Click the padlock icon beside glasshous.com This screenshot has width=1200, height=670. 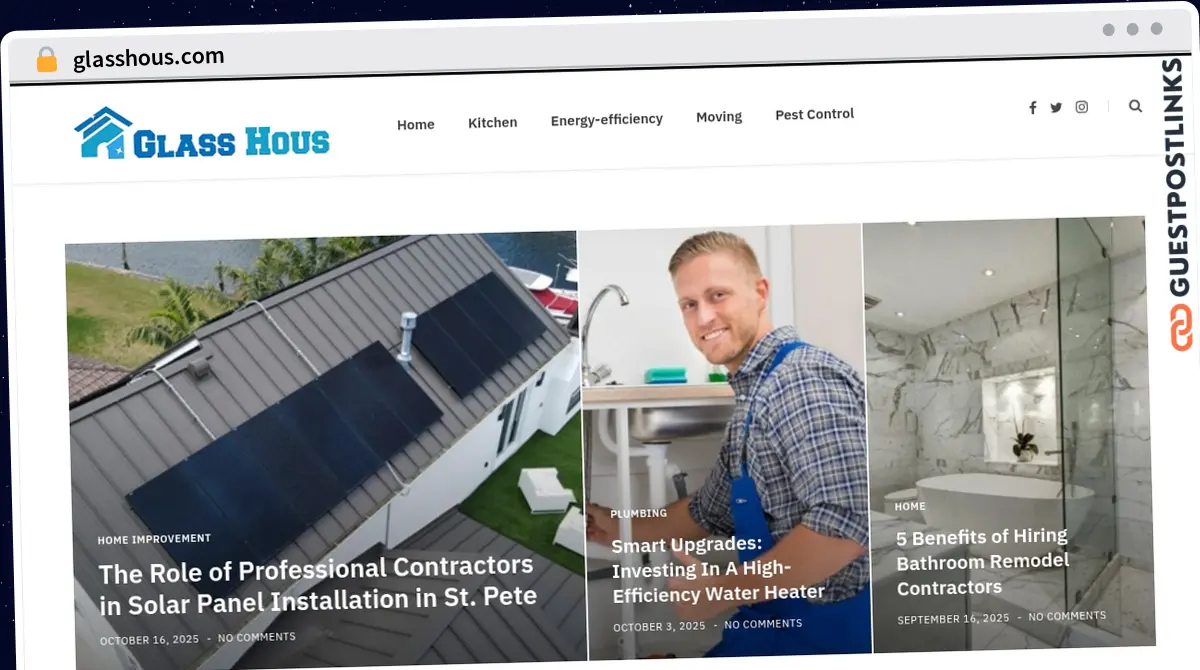[47, 60]
